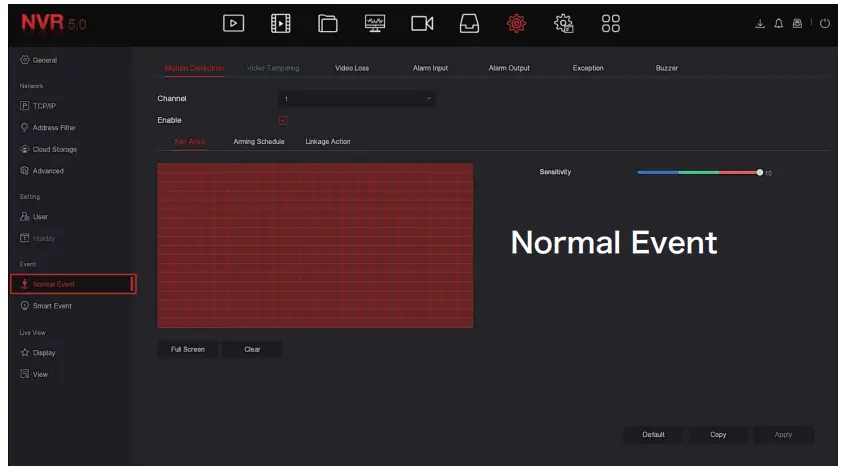Select the Arming Schedule sub-tab
This screenshot has height=475, width=844.
pyautogui.click(x=259, y=142)
